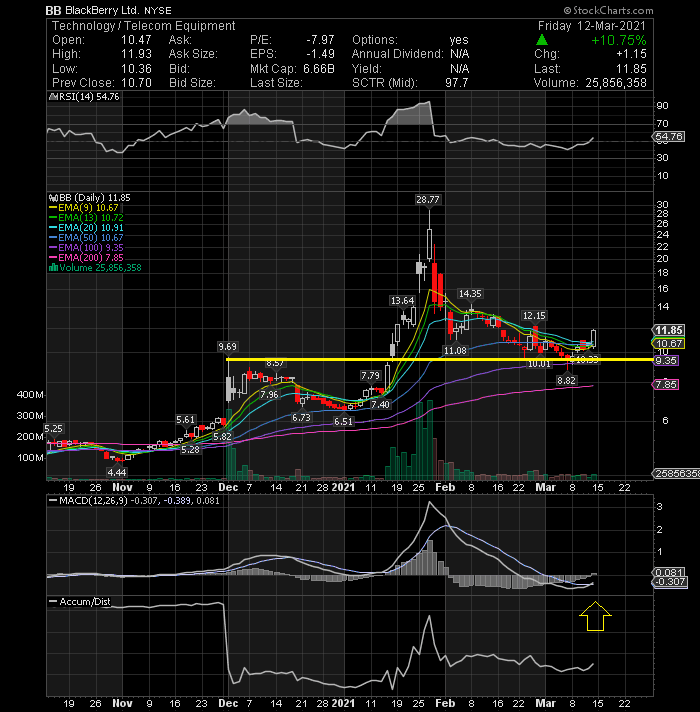Click the Open value 10.47

136,40
